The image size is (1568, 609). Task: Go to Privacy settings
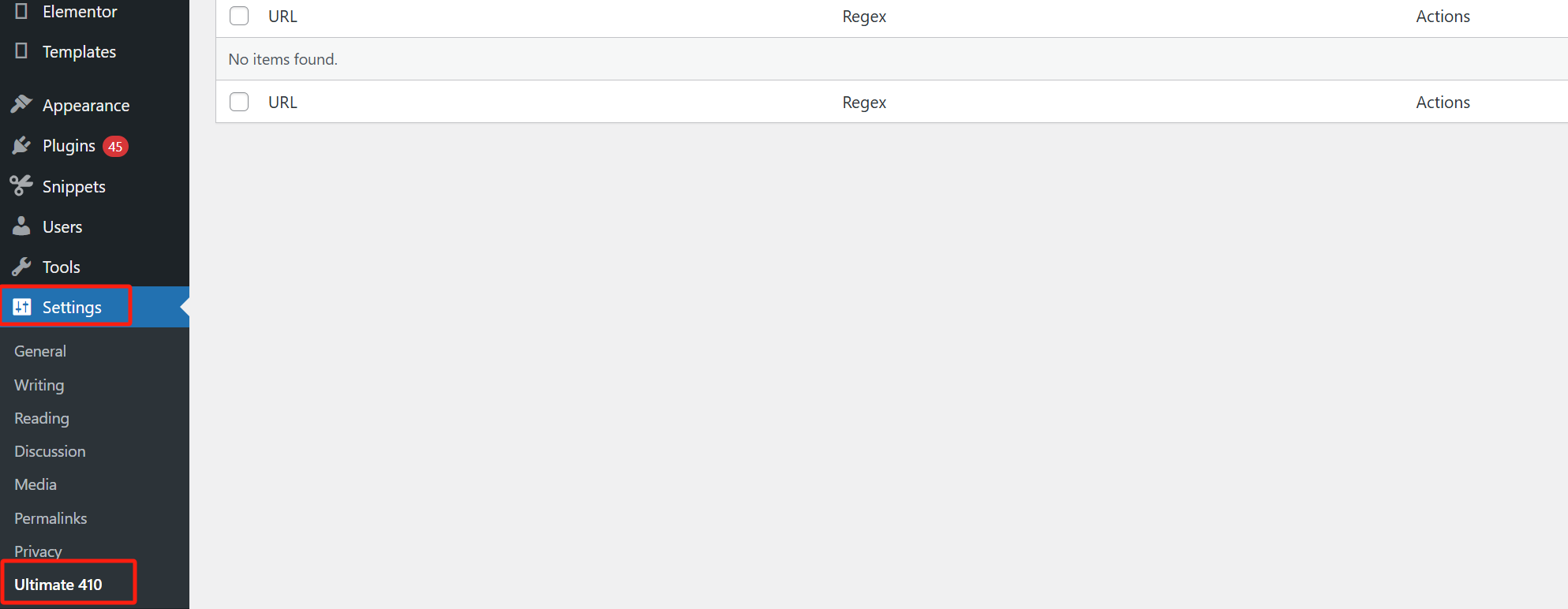pyautogui.click(x=38, y=551)
